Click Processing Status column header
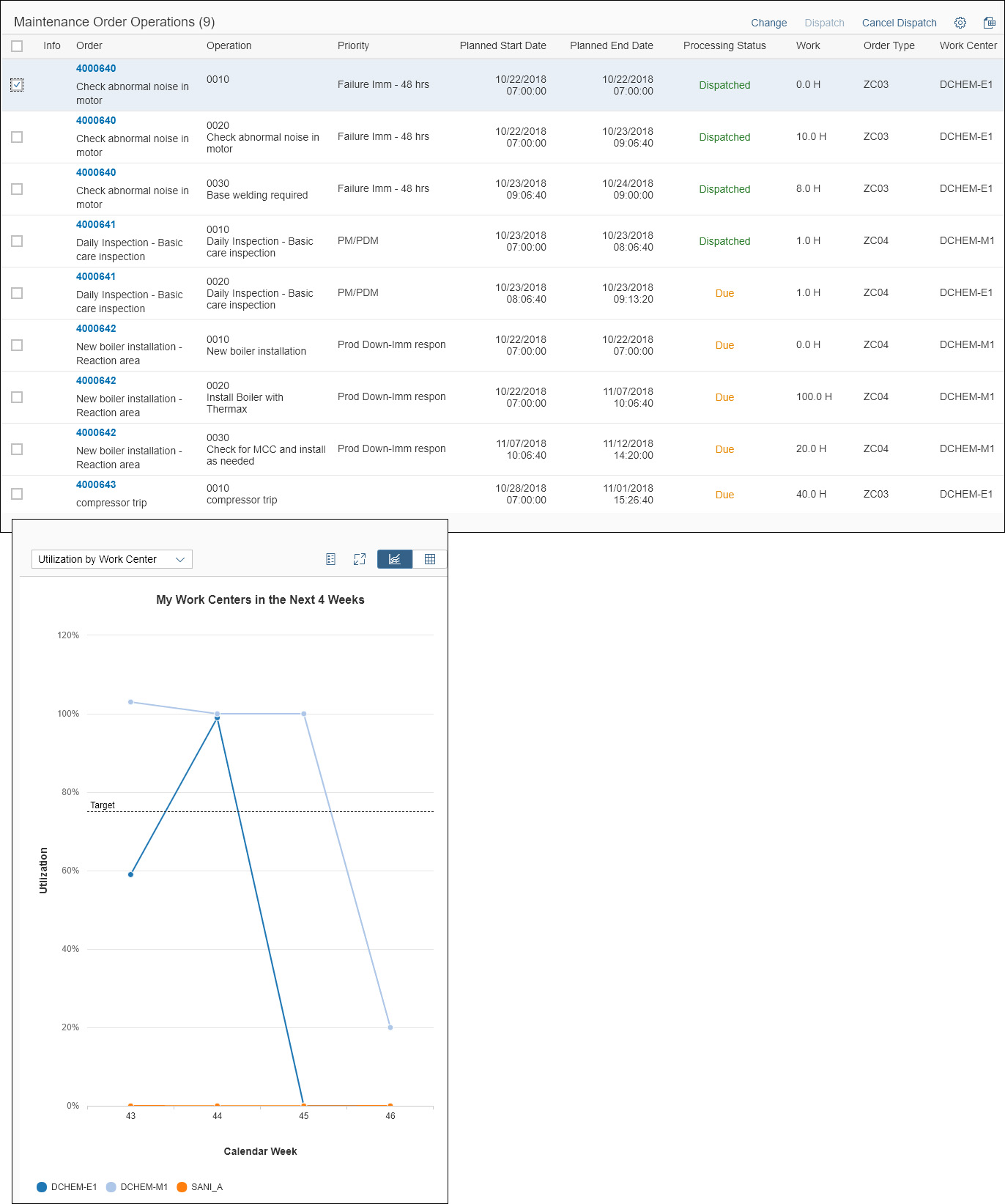This screenshot has width=1005, height=1204. click(724, 45)
